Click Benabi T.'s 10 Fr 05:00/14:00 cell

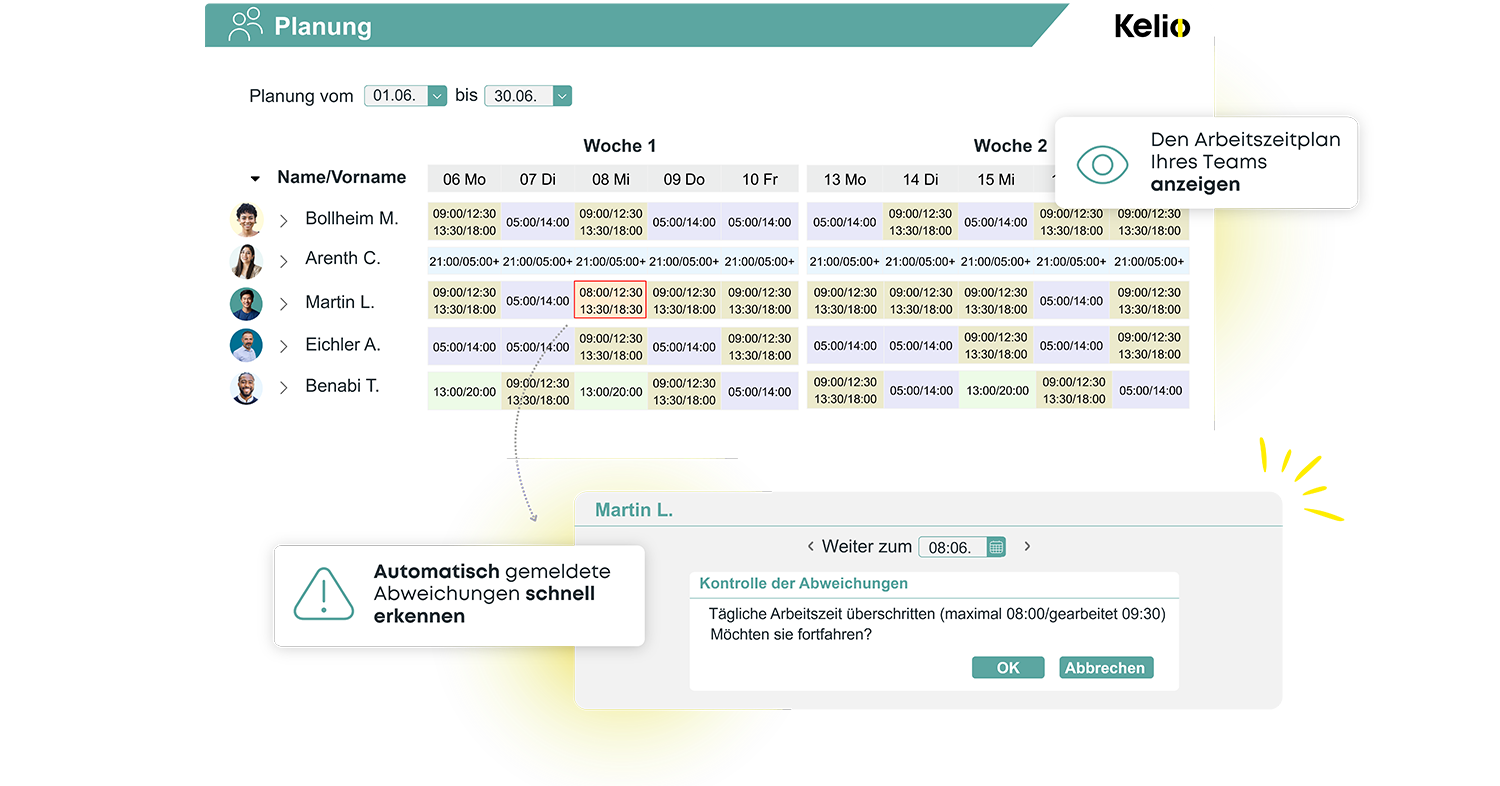[x=760, y=391]
